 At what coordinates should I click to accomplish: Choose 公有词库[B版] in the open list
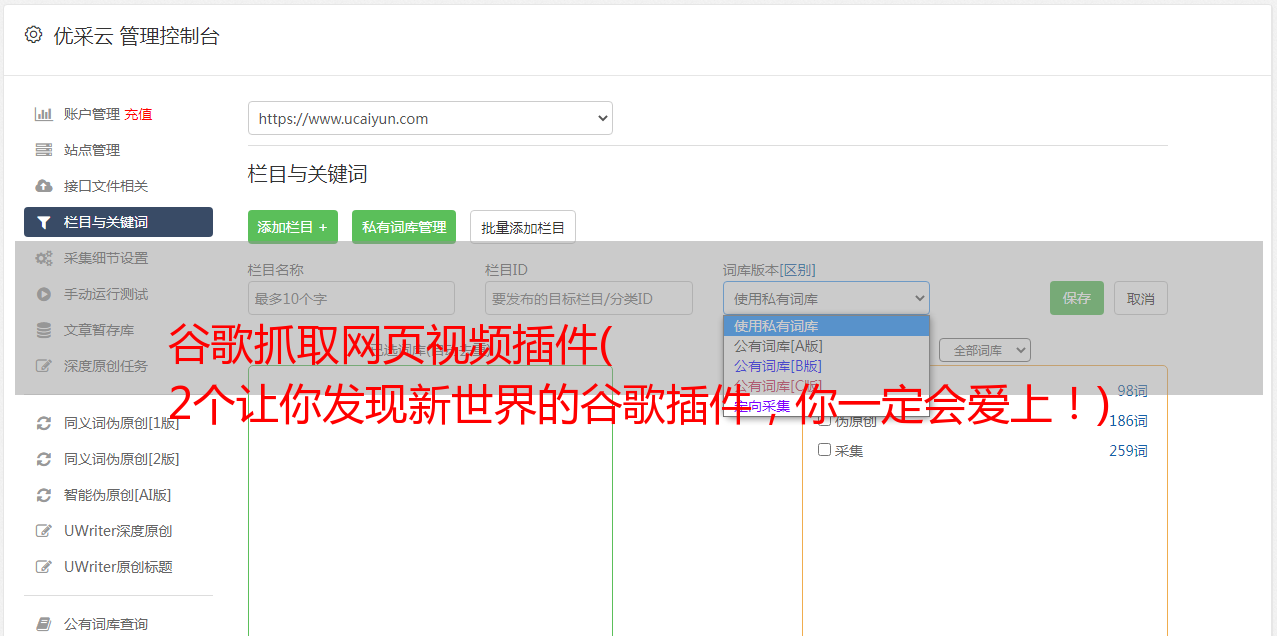pos(826,366)
